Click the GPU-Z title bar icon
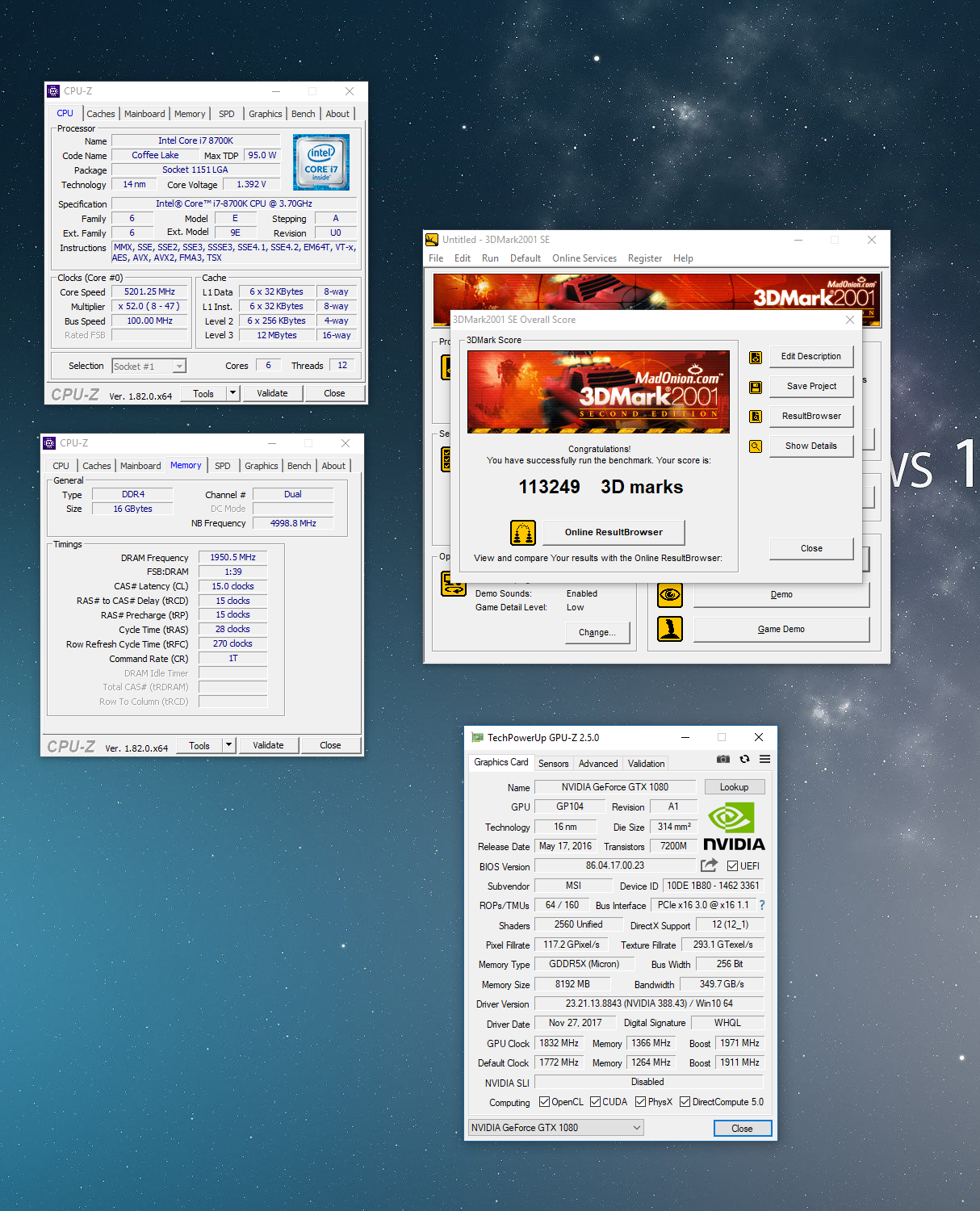 [x=477, y=737]
